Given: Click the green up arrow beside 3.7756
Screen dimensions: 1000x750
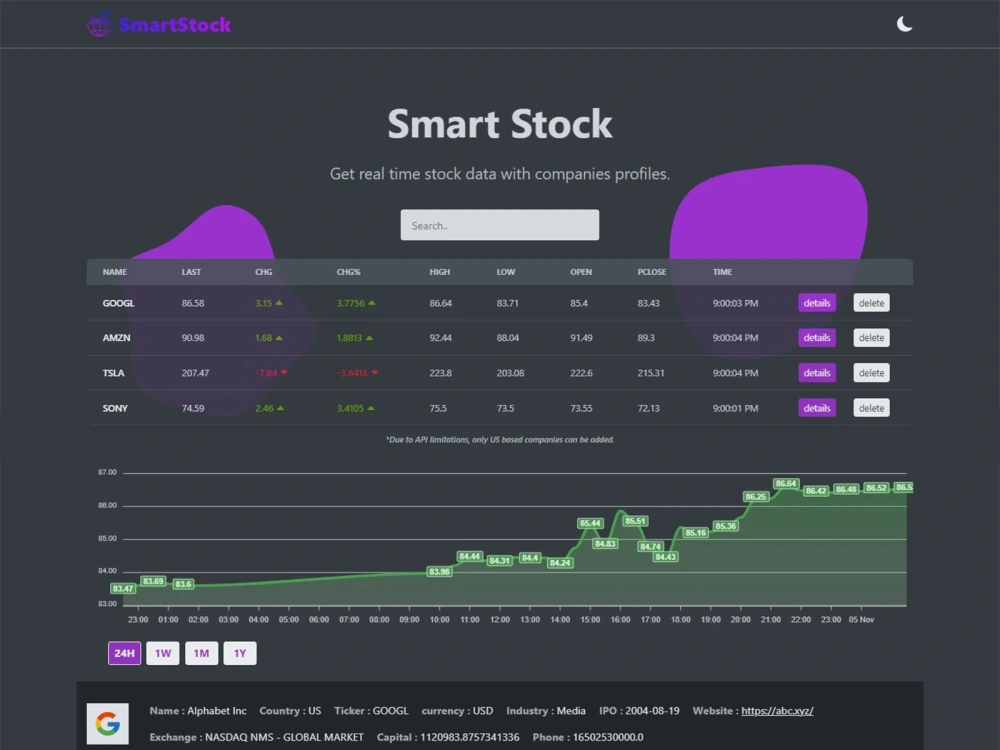Looking at the screenshot, I should (372, 303).
